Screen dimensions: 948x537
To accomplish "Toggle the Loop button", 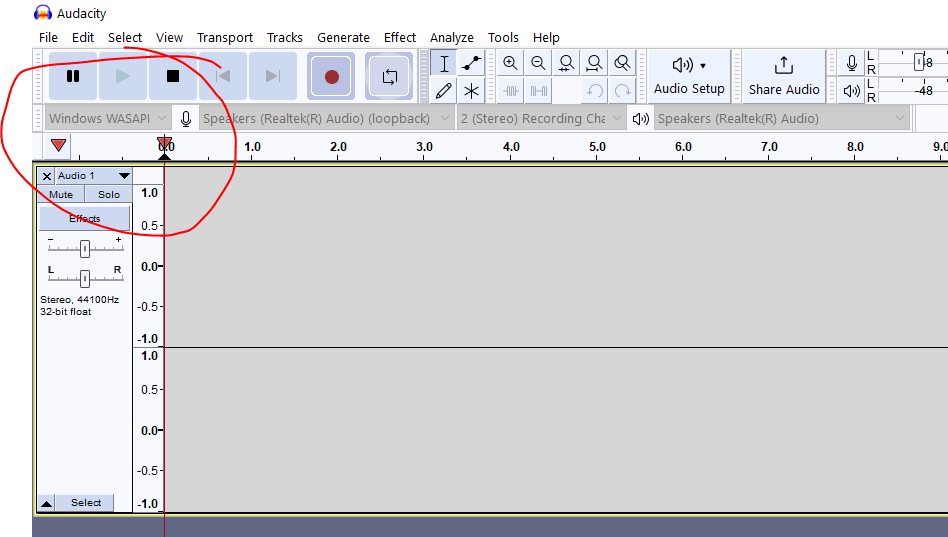I will [389, 76].
